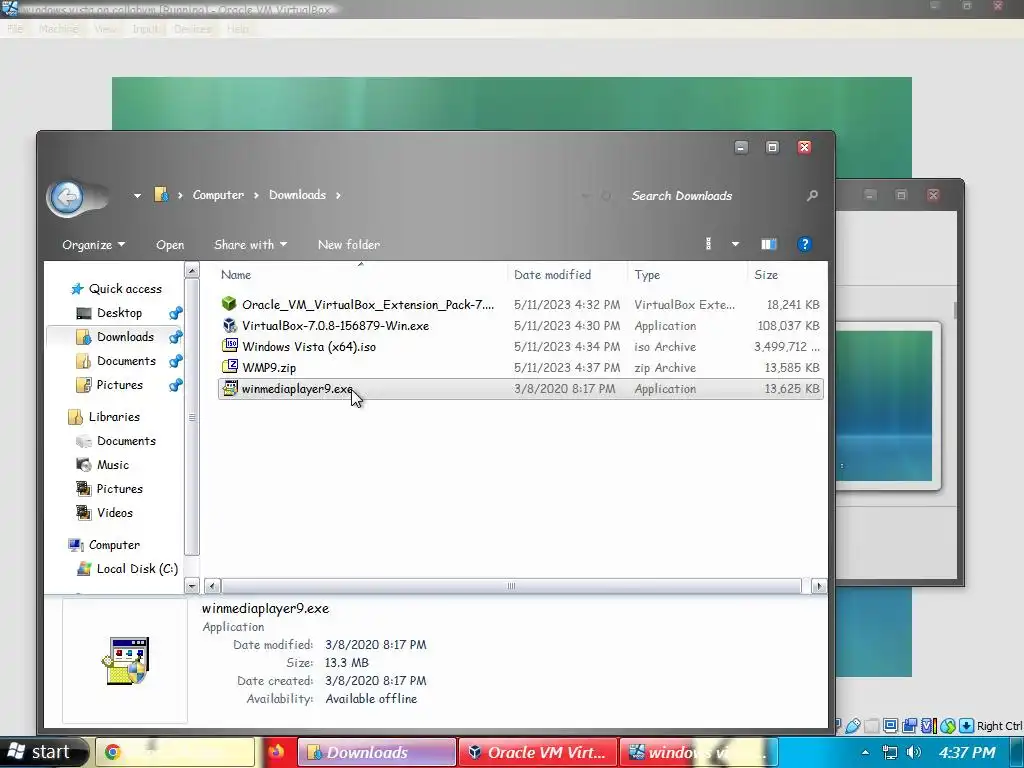1024x768 pixels.
Task: Open the view options dropdown arrow
Action: click(x=735, y=244)
